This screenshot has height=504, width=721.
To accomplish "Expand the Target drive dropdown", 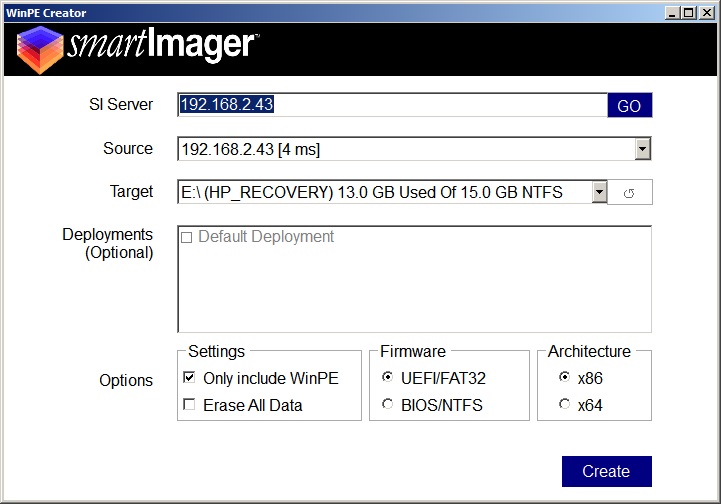I will [599, 192].
